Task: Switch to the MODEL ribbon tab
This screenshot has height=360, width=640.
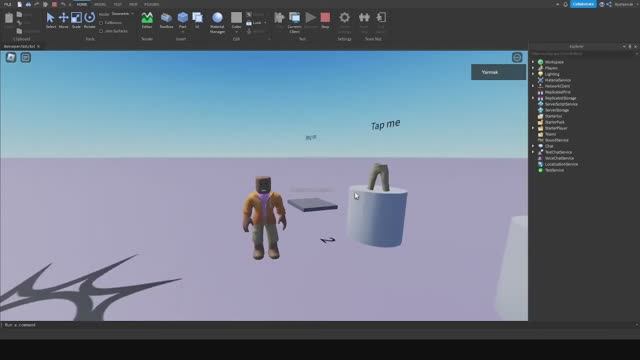Action: (x=100, y=4)
